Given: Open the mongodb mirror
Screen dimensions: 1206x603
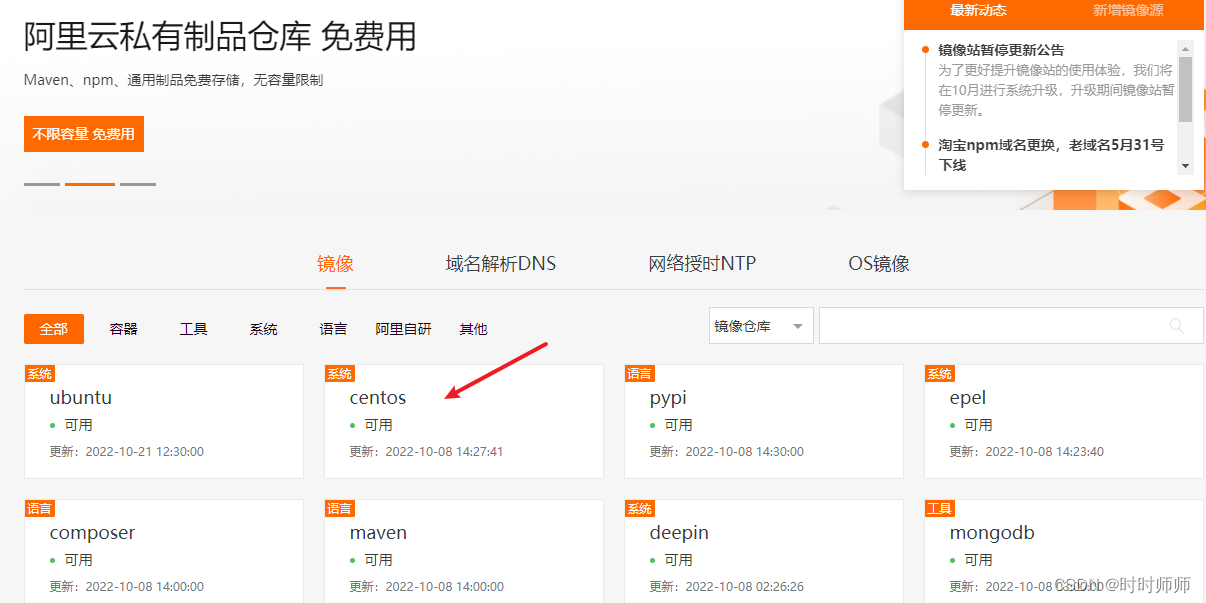Looking at the screenshot, I should (1064, 551).
